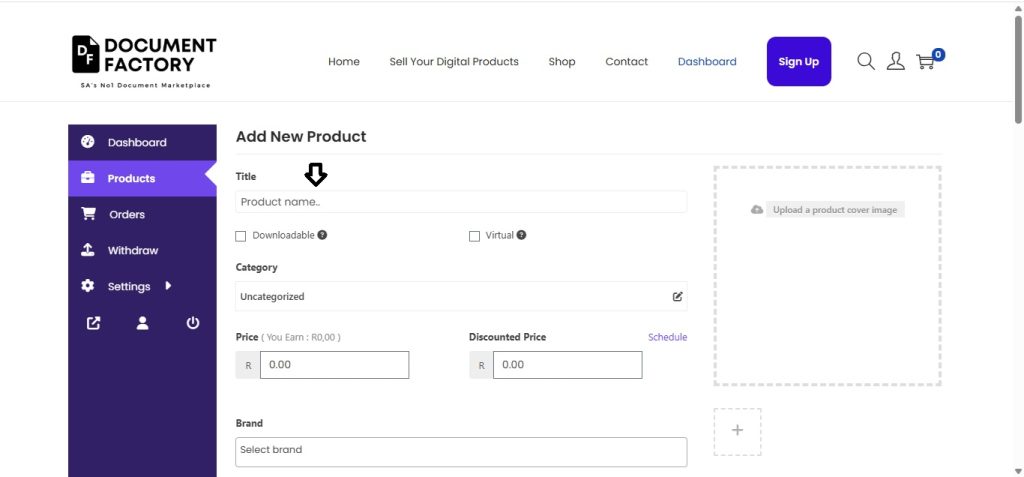
Task: Enable the Downloadable checkbox
Action: click(x=240, y=236)
